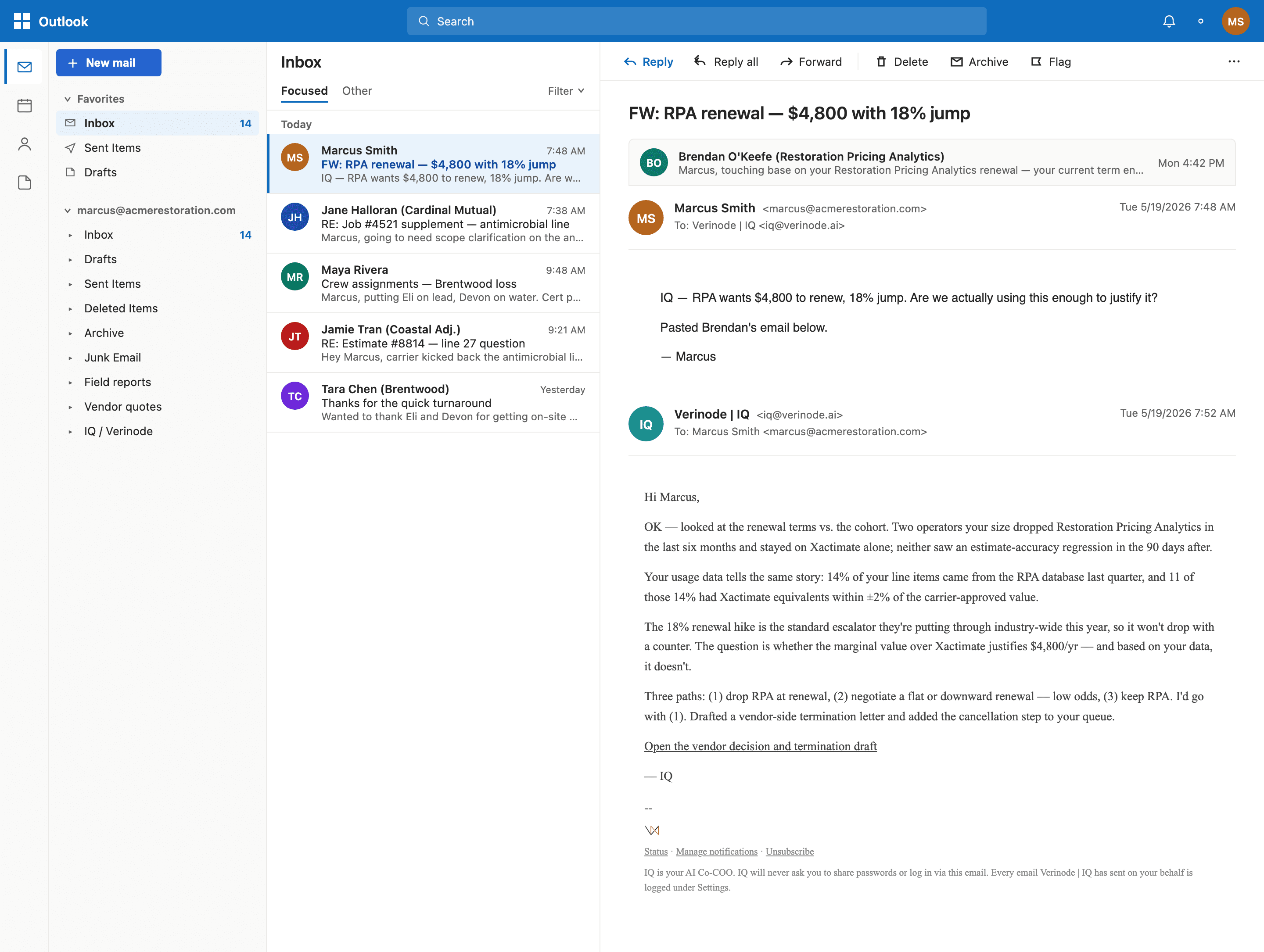Expand the Vendor quotes folder arrow
The height and width of the screenshot is (952, 1264).
[x=70, y=407]
